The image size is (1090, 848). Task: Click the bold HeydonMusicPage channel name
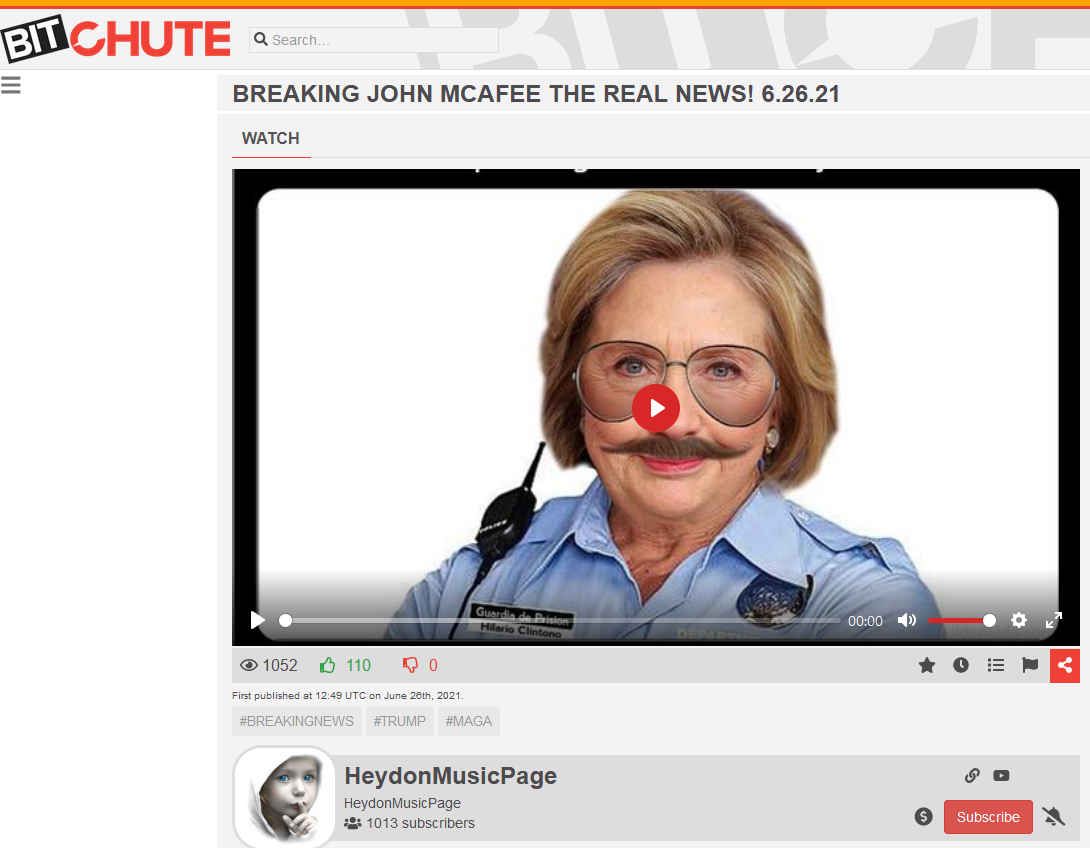coord(450,775)
